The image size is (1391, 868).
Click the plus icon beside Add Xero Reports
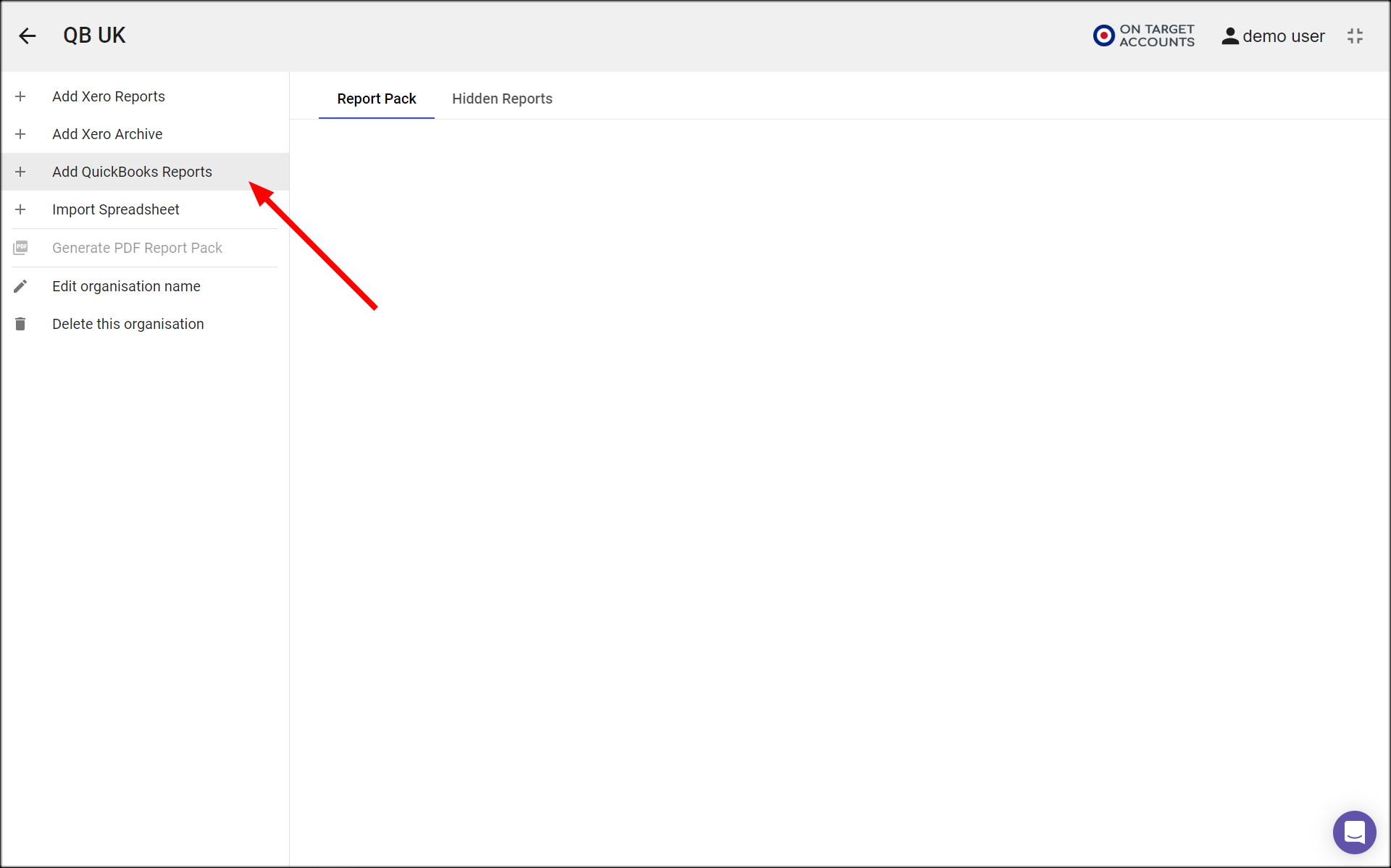click(x=20, y=96)
